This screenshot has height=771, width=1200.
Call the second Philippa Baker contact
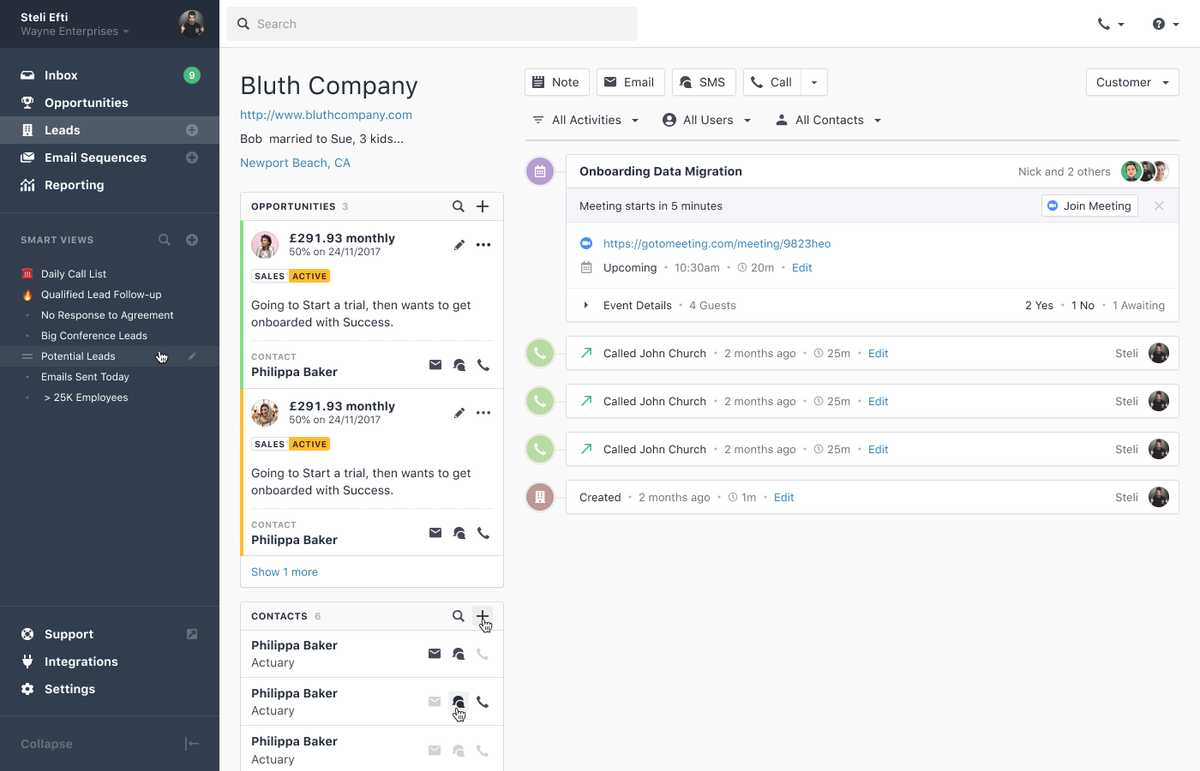[x=482, y=702]
